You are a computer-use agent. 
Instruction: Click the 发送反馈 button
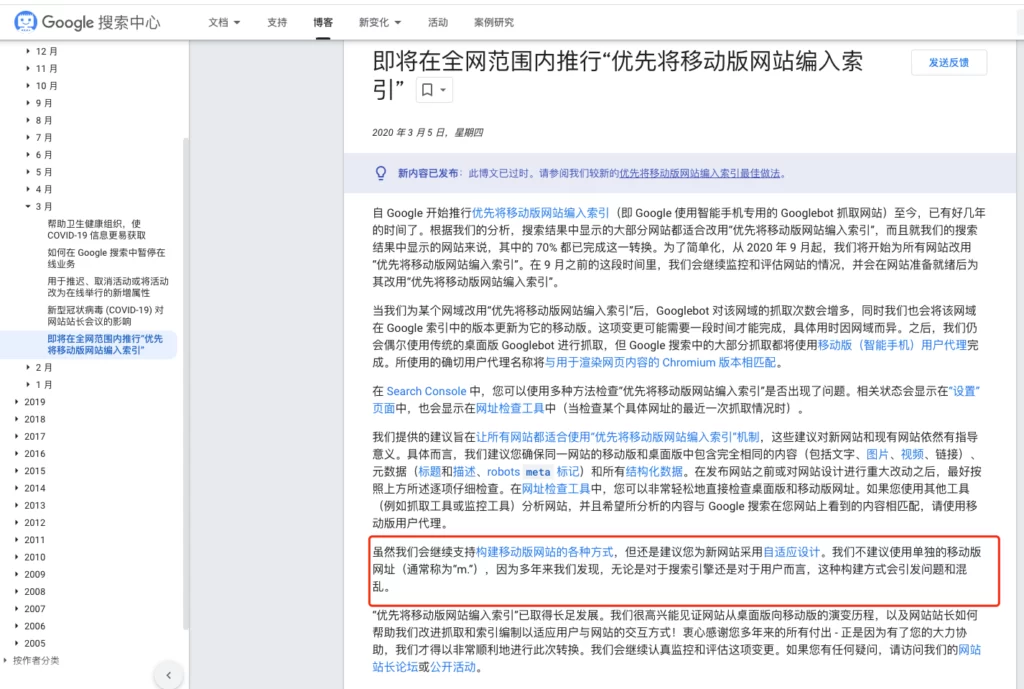[949, 63]
